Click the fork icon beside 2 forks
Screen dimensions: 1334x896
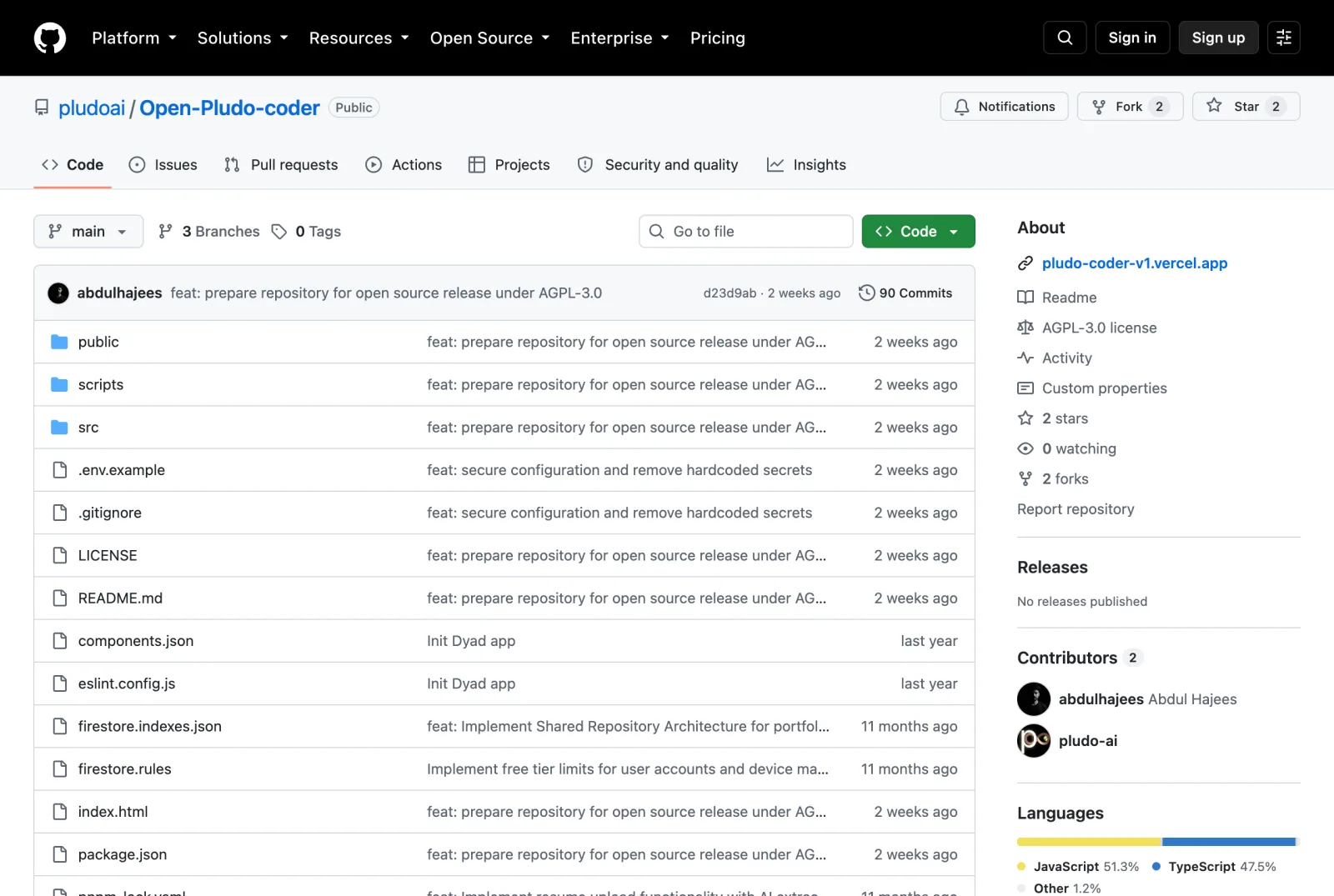[1026, 478]
